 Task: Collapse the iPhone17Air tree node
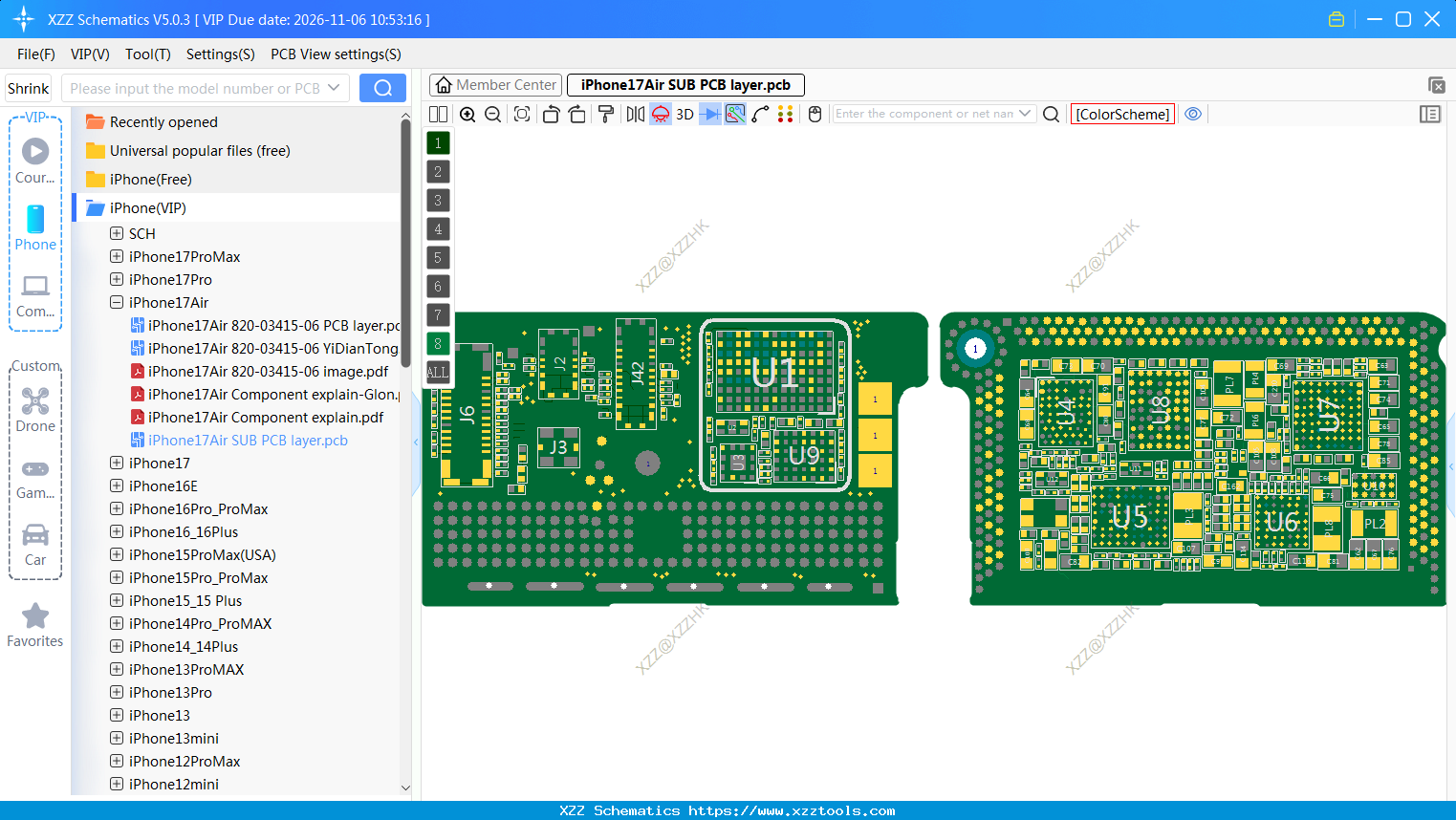coord(117,302)
